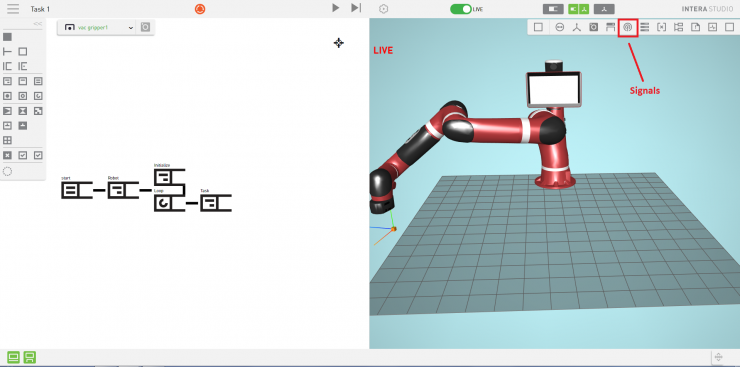Image resolution: width=740 pixels, height=367 pixels.
Task: Click the frames axis icon in 3D toolbar
Action: click(x=577, y=27)
